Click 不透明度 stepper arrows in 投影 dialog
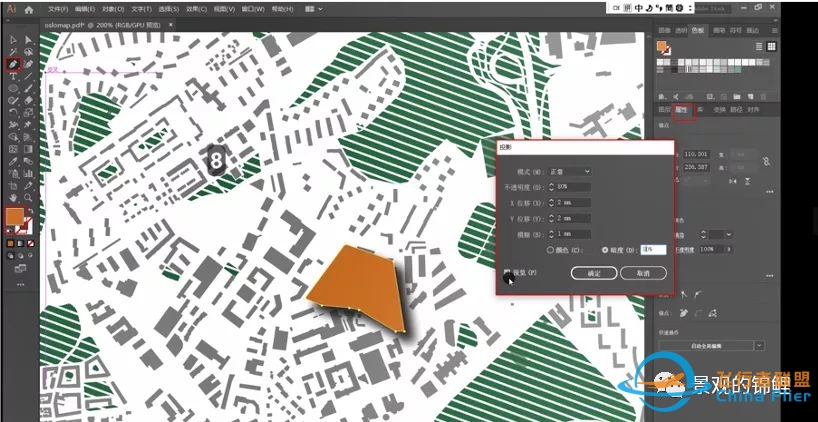Screen dimensions: 818x422 pos(551,187)
